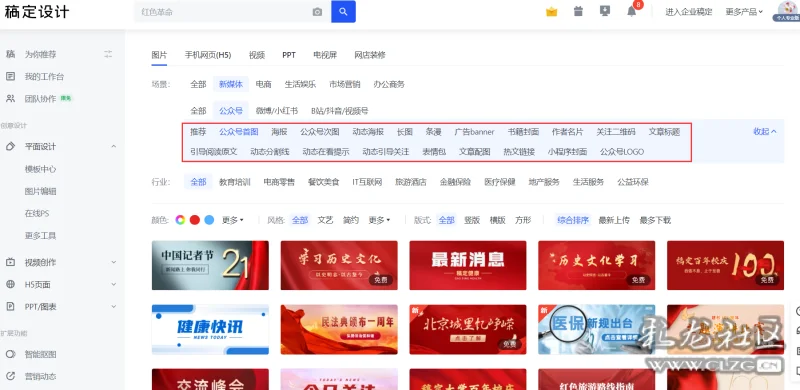Select 文艺 style filter
The image size is (800, 390).
[325, 220]
